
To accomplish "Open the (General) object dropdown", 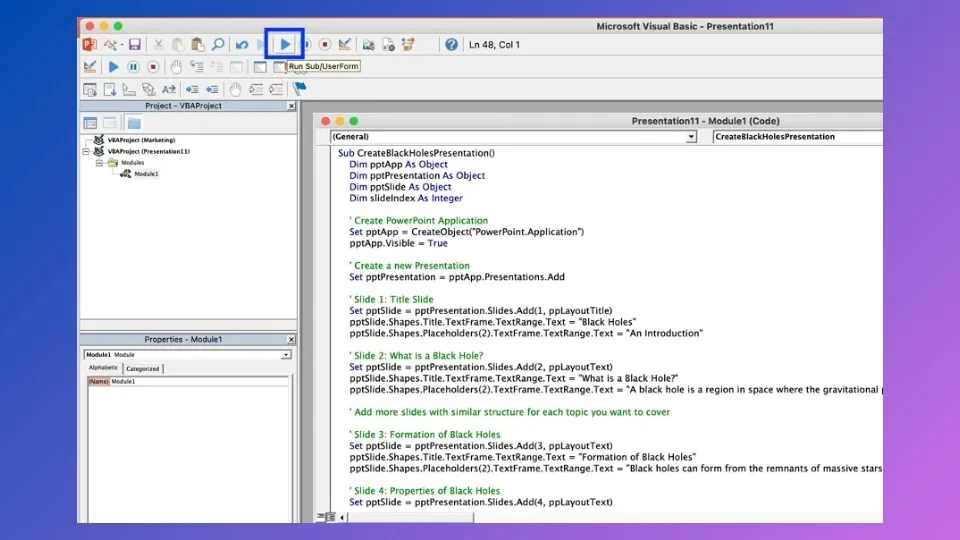I will [691, 137].
